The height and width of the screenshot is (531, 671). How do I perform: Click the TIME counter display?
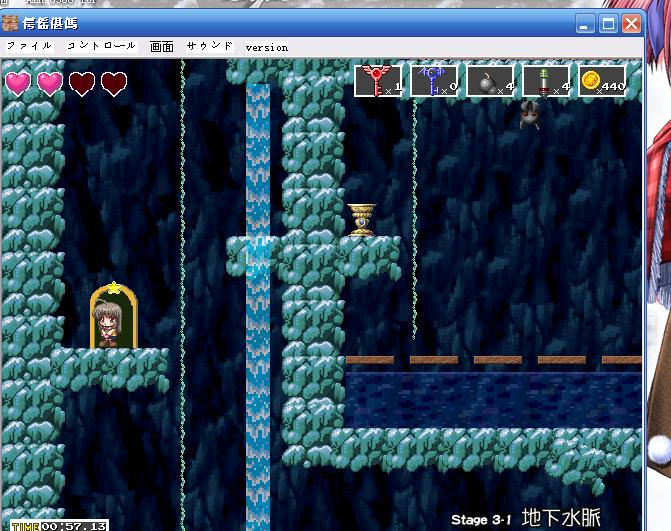coord(60,526)
